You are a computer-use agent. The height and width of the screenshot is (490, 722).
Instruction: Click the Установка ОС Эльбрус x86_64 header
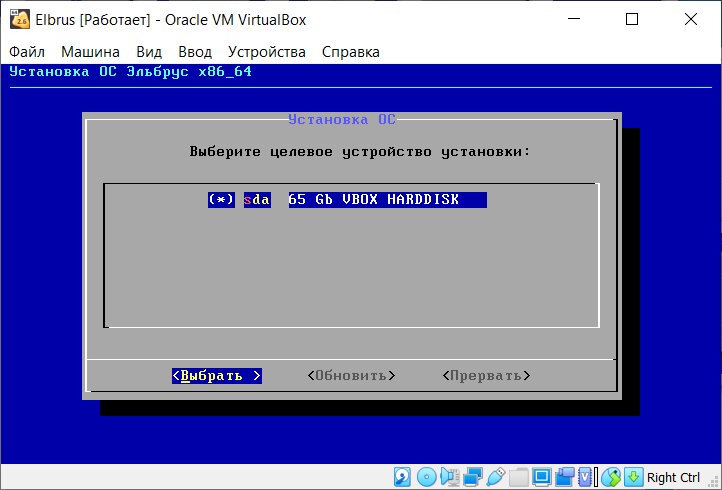click(131, 72)
